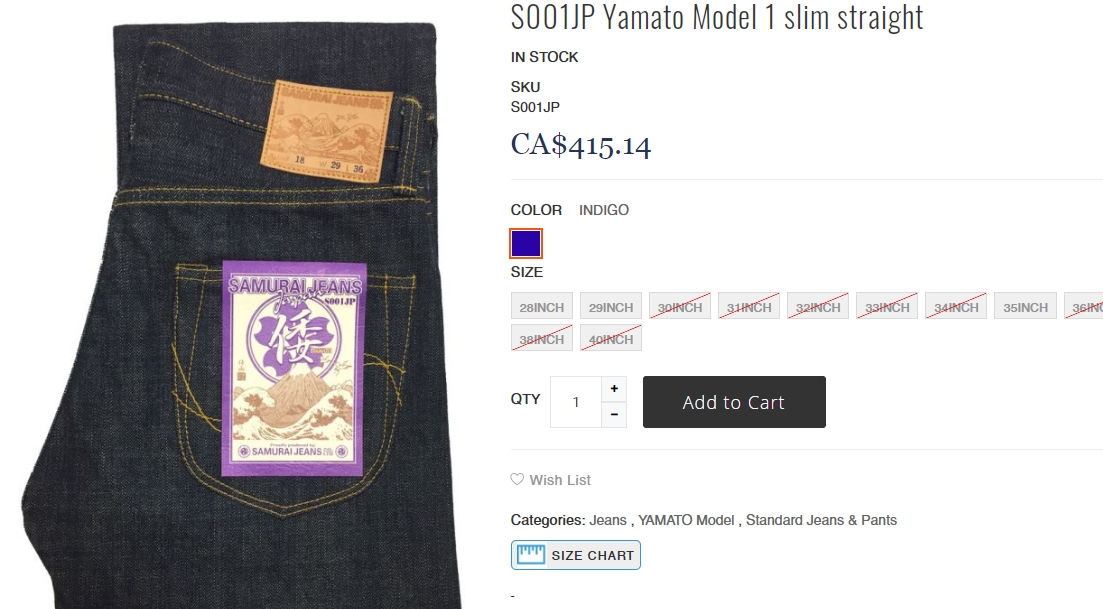Viewport: 1103px width, 609px height.
Task: Select the crossed-out 31INCH size
Action: point(748,307)
